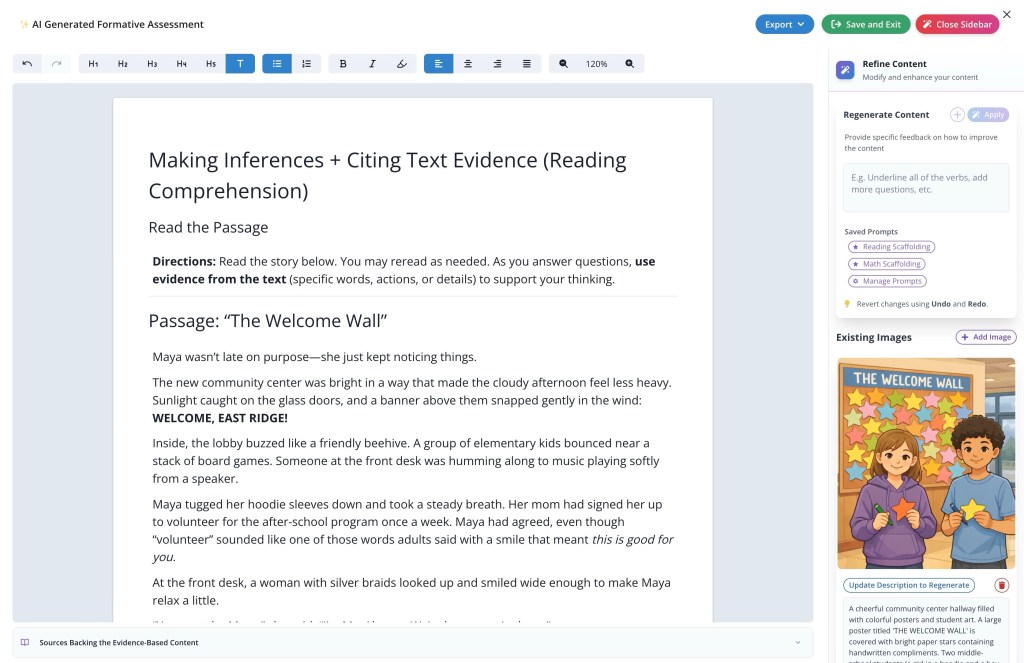Click the 'Read the Passage' heading
1024x663 pixels.
click(208, 227)
